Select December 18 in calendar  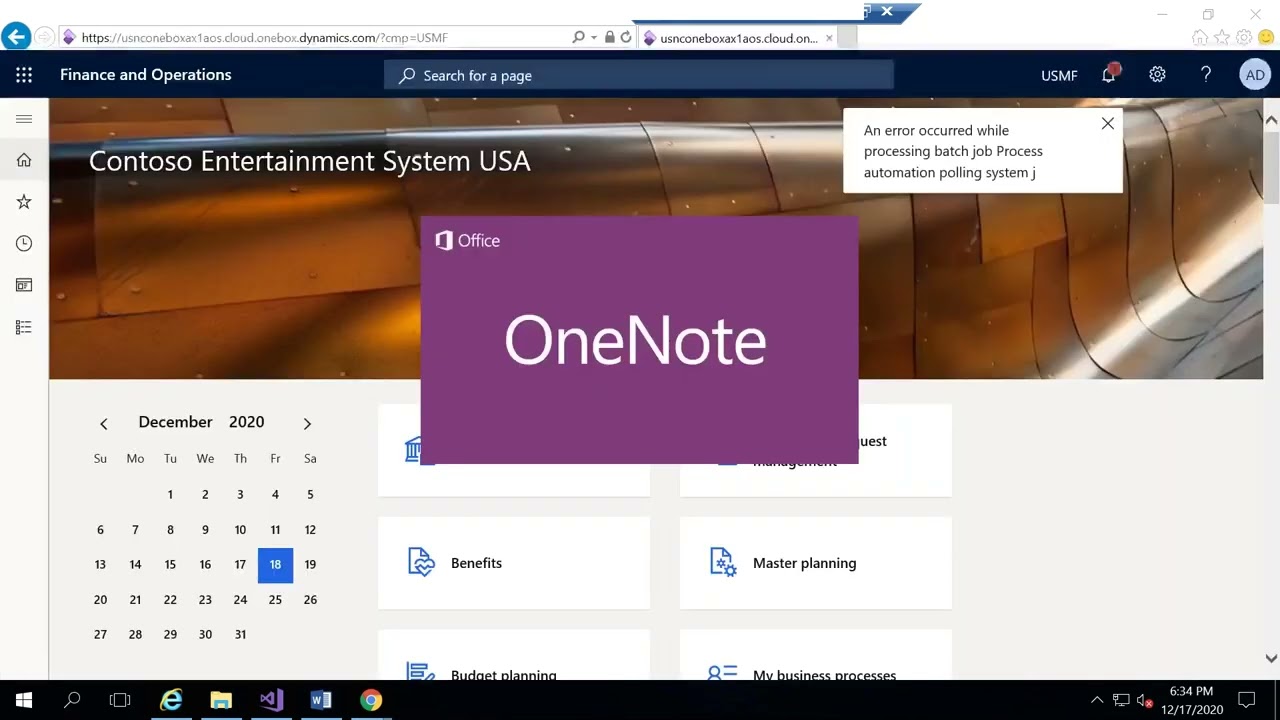coord(275,564)
